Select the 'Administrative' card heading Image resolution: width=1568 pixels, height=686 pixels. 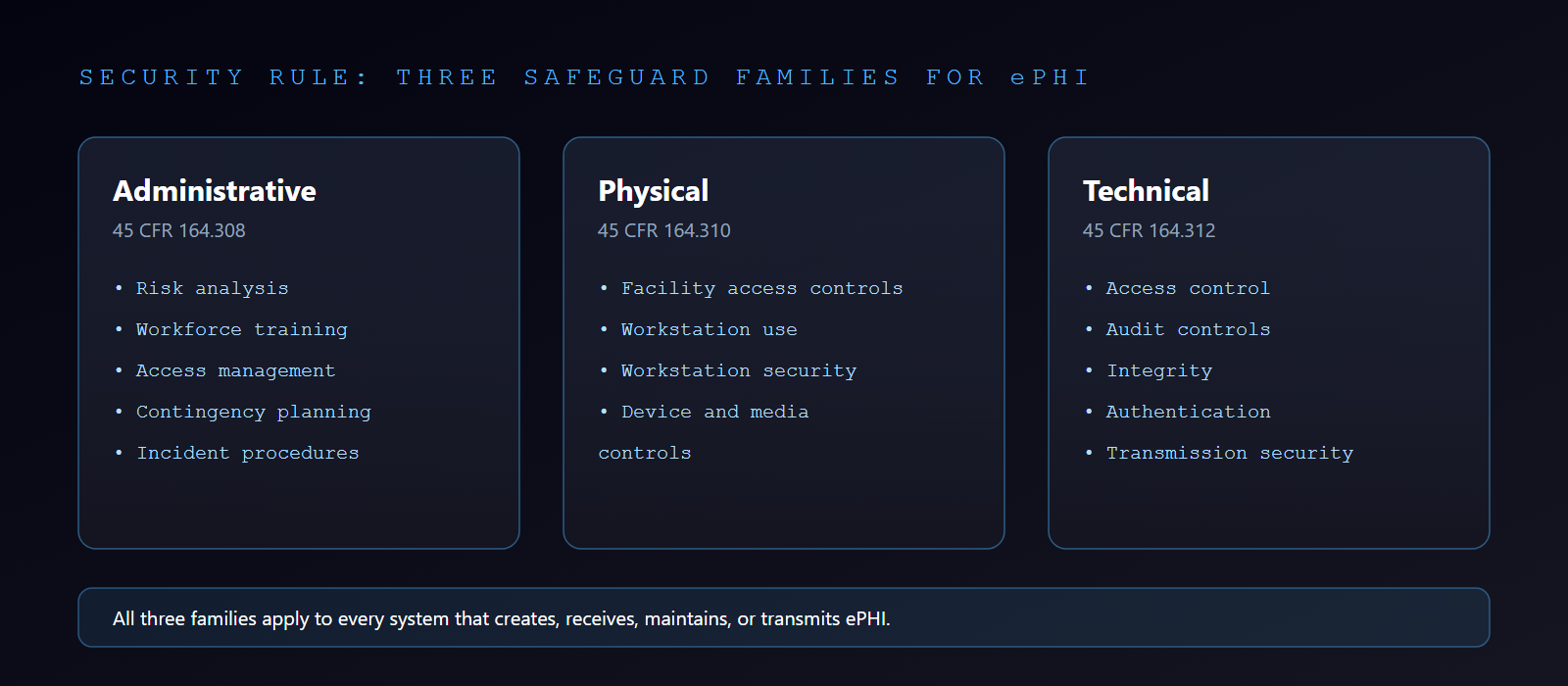(215, 190)
